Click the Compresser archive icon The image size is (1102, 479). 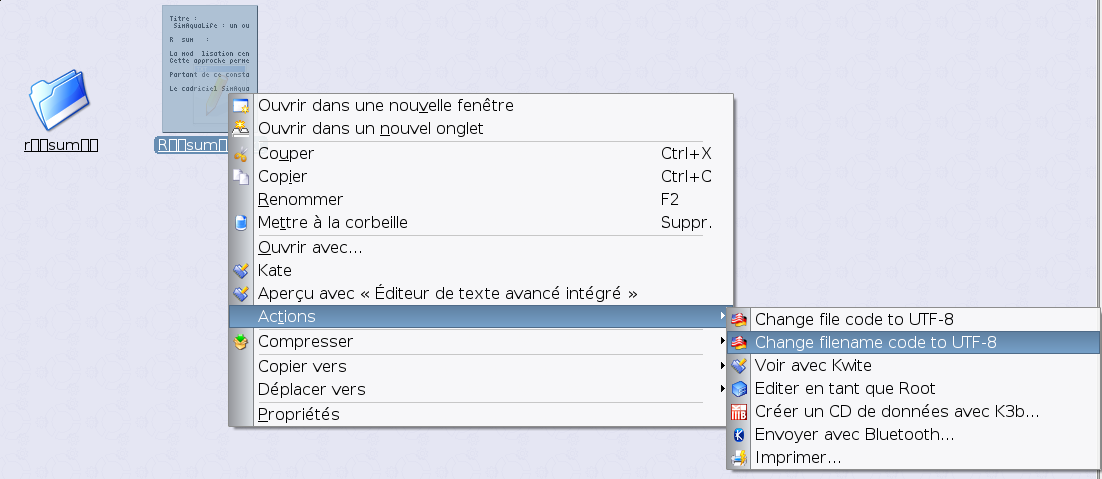(x=241, y=341)
